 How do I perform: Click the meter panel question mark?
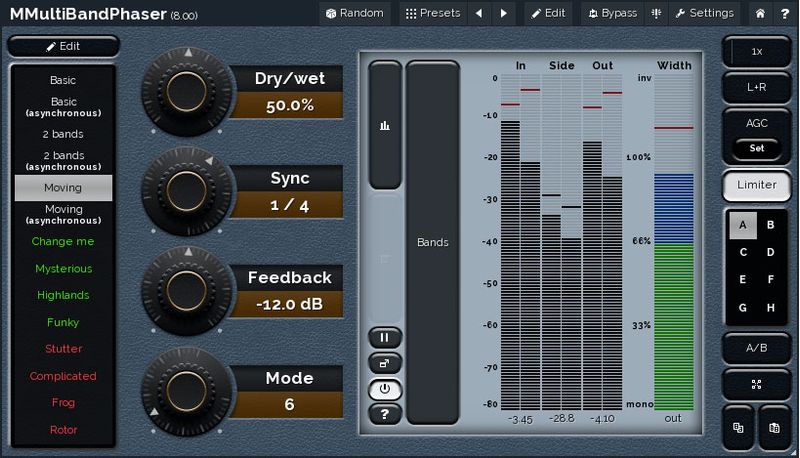385,414
